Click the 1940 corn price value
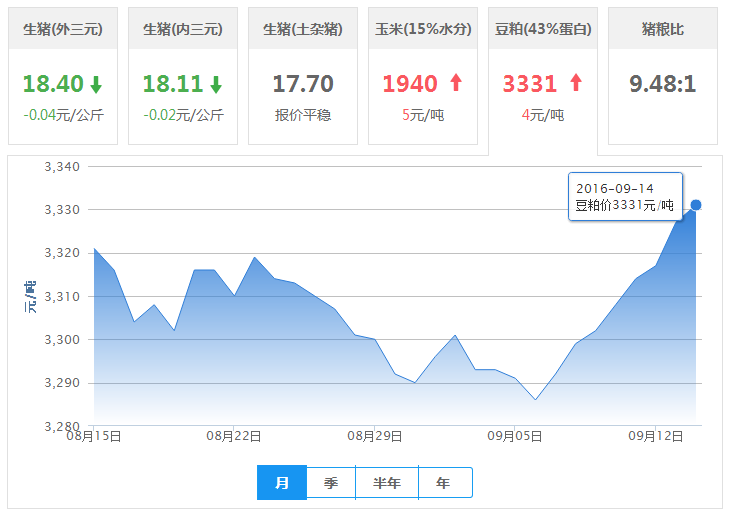The height and width of the screenshot is (511, 730). [x=410, y=84]
